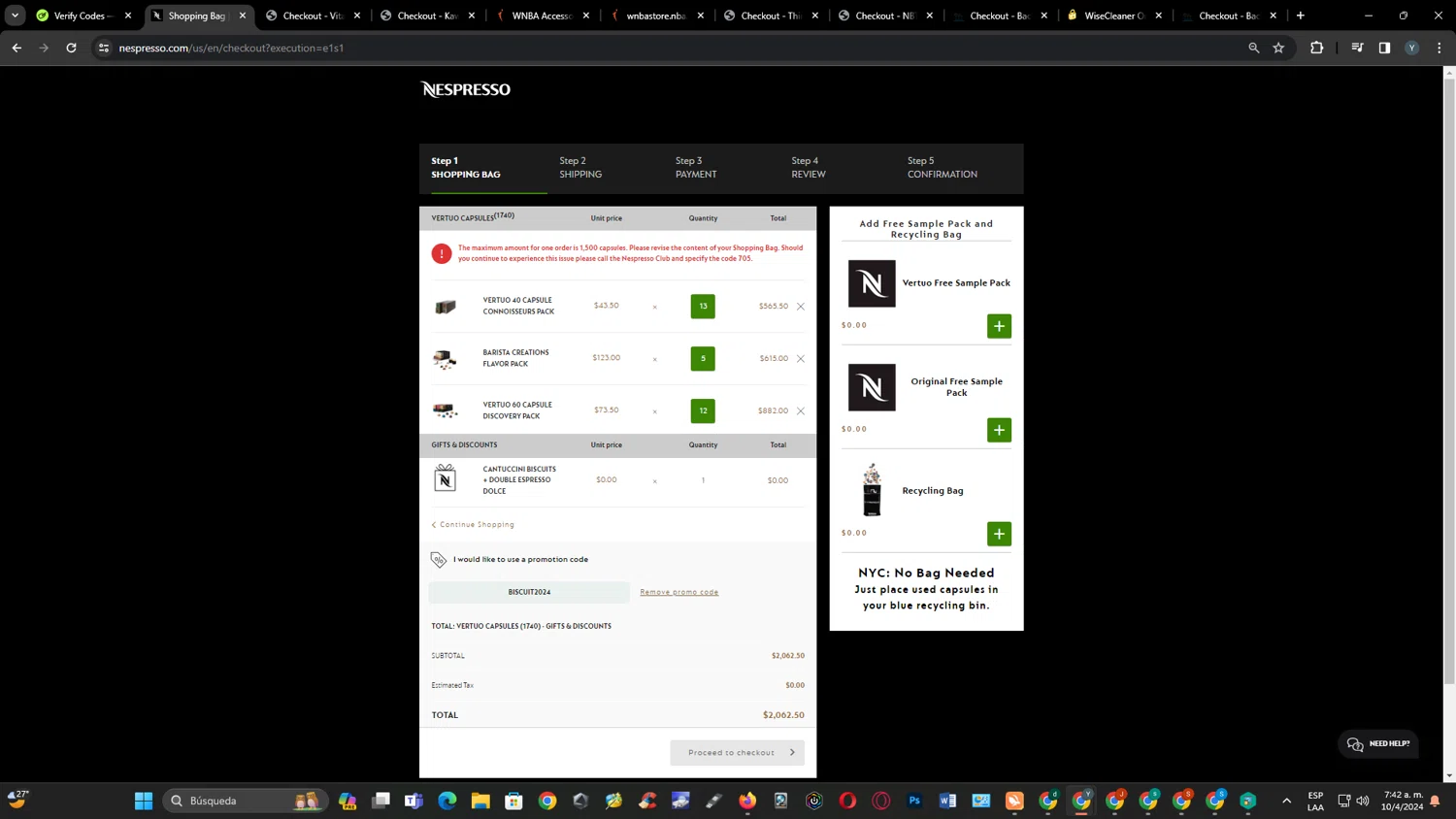The width and height of the screenshot is (1456, 819).
Task: Switch to WiseCleaner browser tab
Action: 1116,16
